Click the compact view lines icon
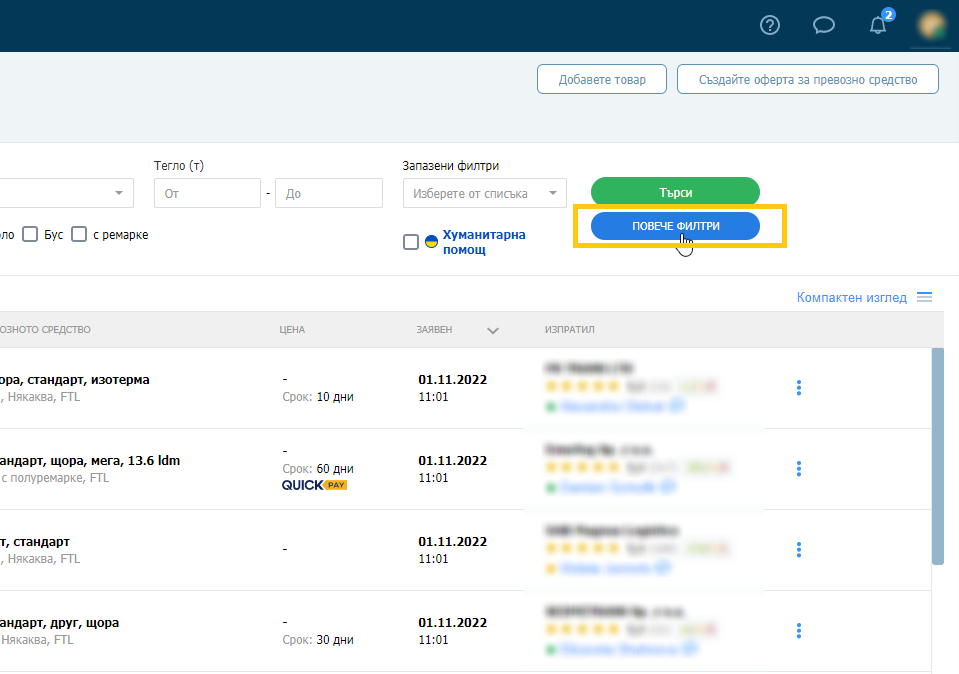Viewport: 959px width, 674px height. 925,297
